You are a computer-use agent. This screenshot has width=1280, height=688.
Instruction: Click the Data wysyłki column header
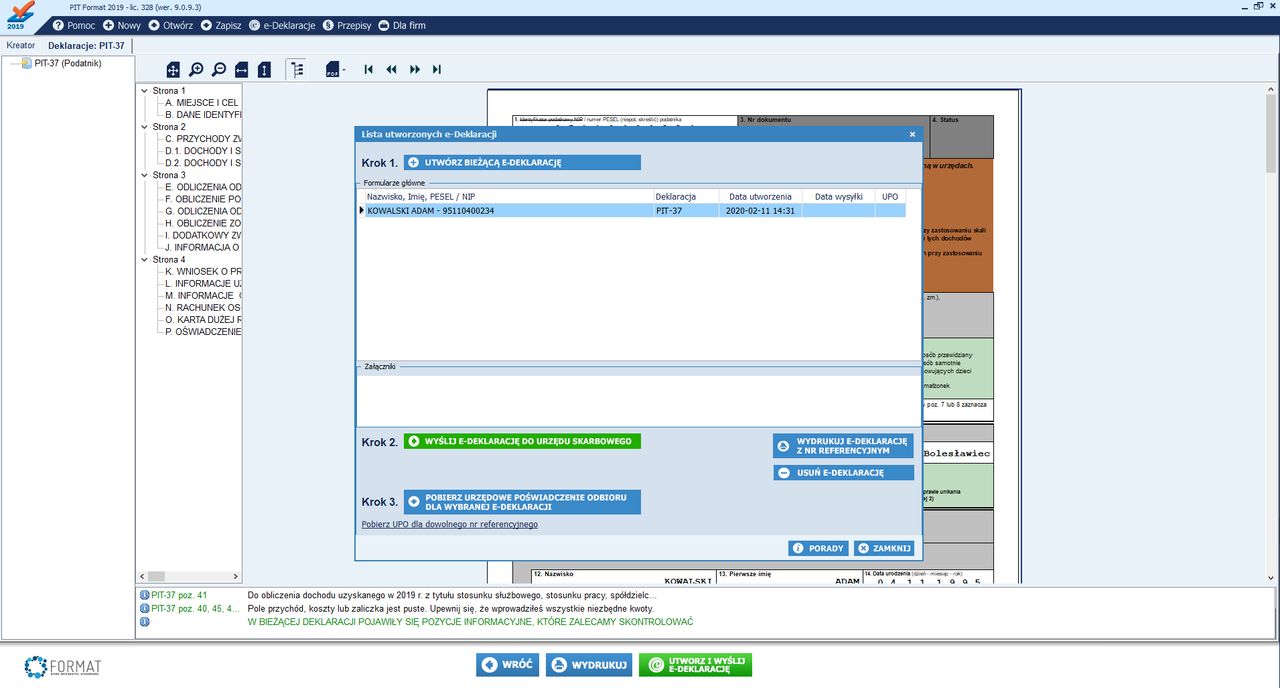[838, 197]
